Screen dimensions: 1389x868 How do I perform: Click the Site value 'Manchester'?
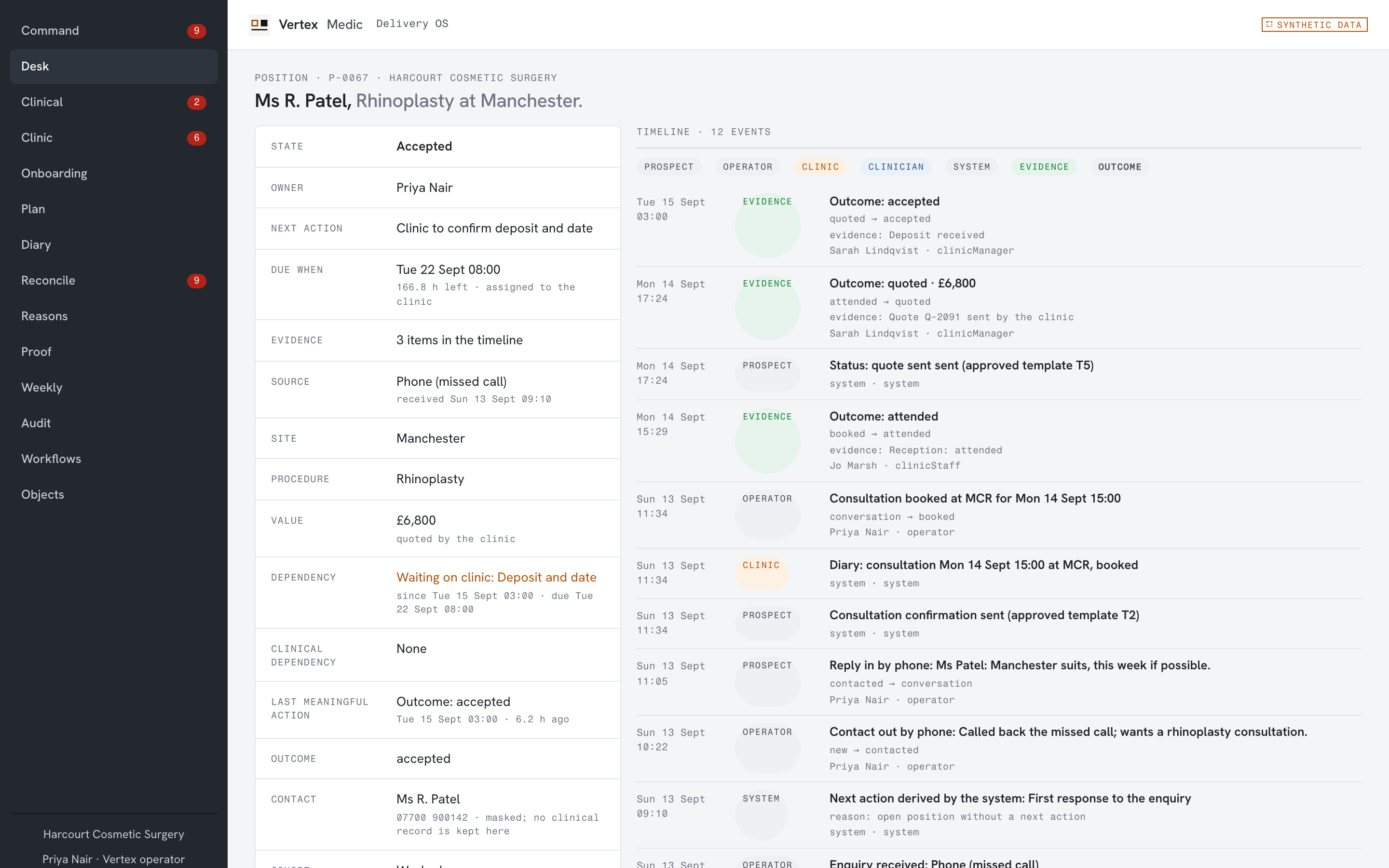pos(431,438)
